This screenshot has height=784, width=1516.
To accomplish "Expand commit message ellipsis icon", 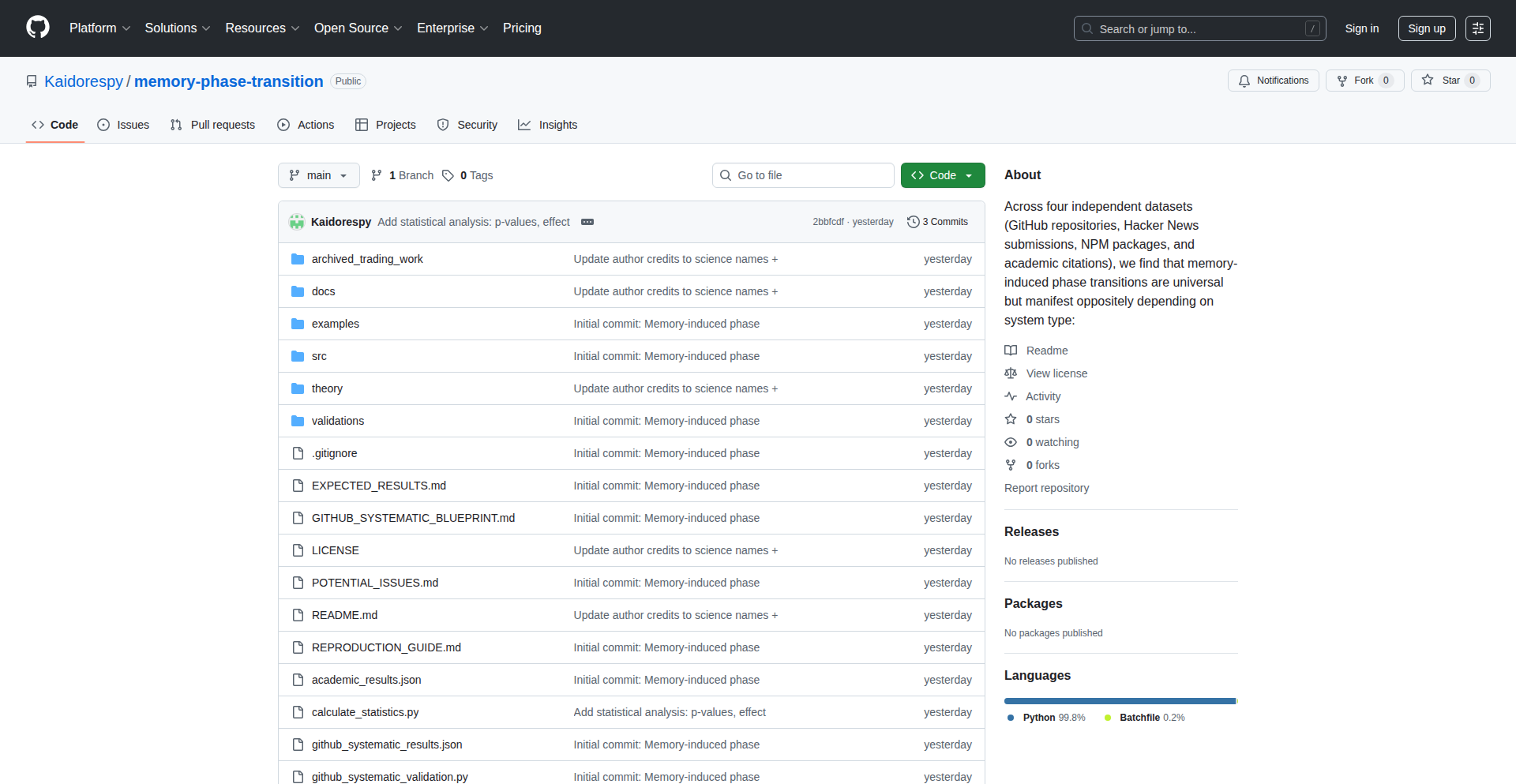I will coord(587,222).
